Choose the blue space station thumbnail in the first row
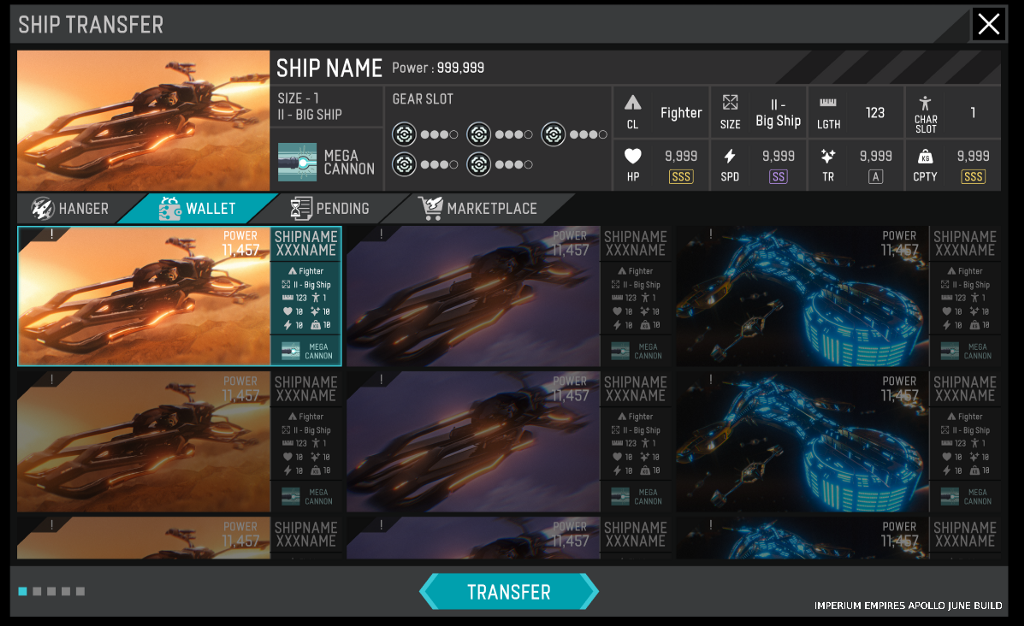This screenshot has height=626, width=1024. click(802, 296)
